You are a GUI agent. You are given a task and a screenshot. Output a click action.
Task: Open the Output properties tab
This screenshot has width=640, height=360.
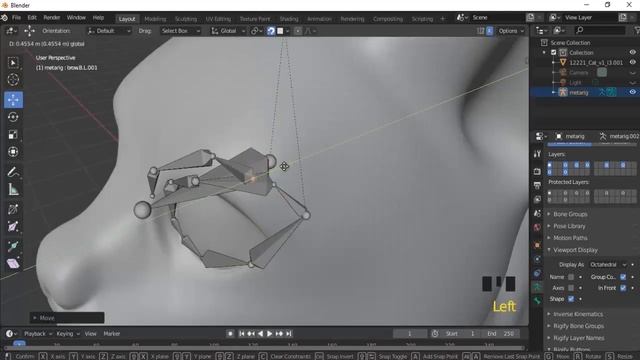537,185
